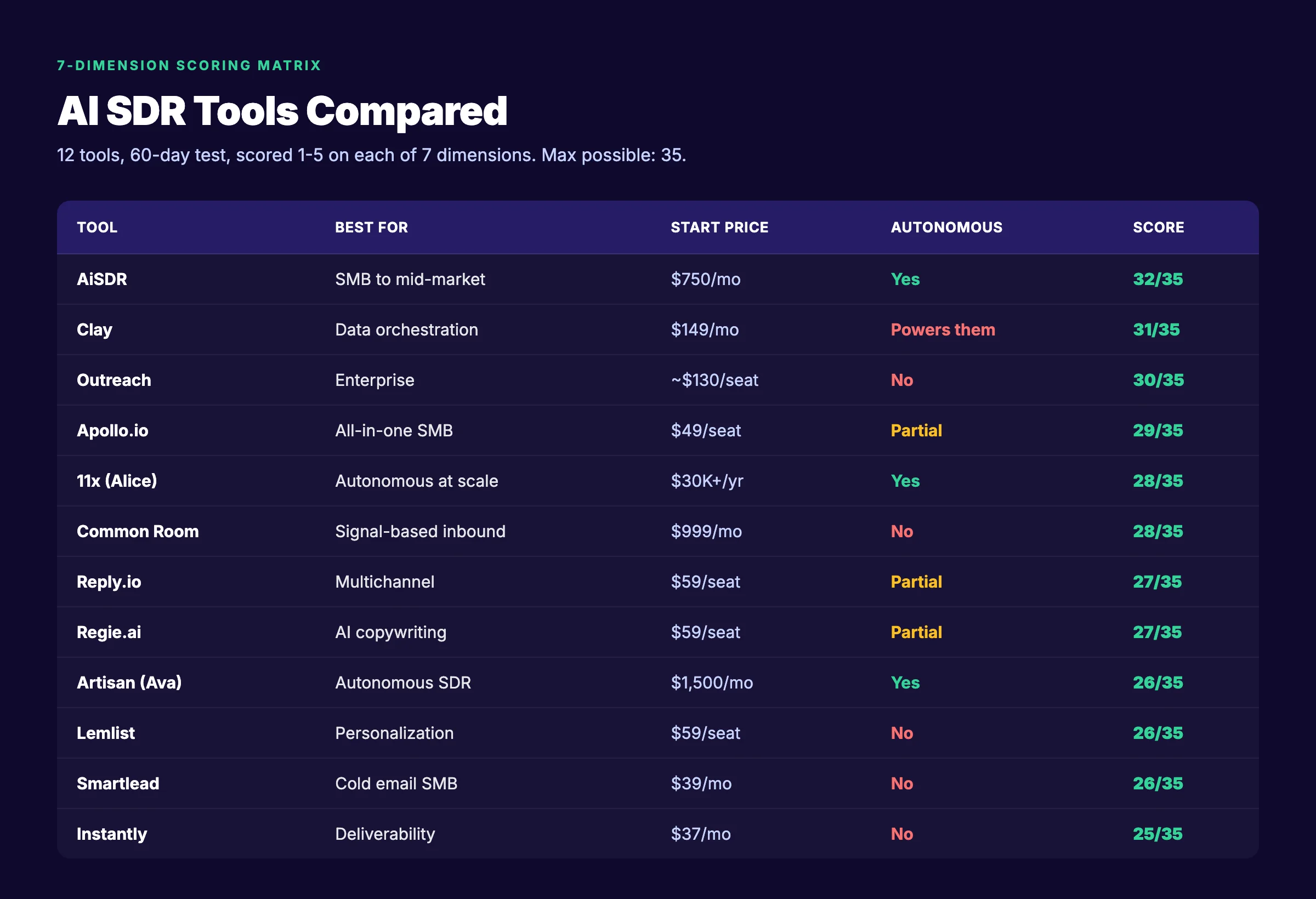
Task: Select the Clay tool name
Action: click(94, 330)
